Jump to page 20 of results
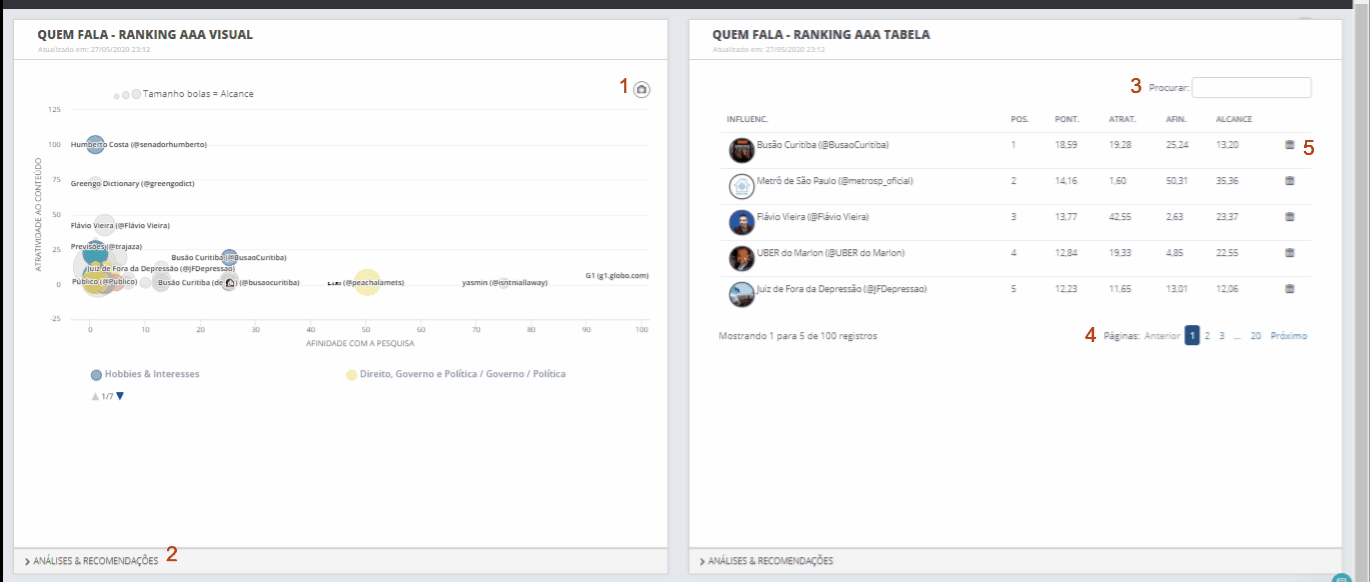Screen dimensions: 1370x582 (1255, 336)
